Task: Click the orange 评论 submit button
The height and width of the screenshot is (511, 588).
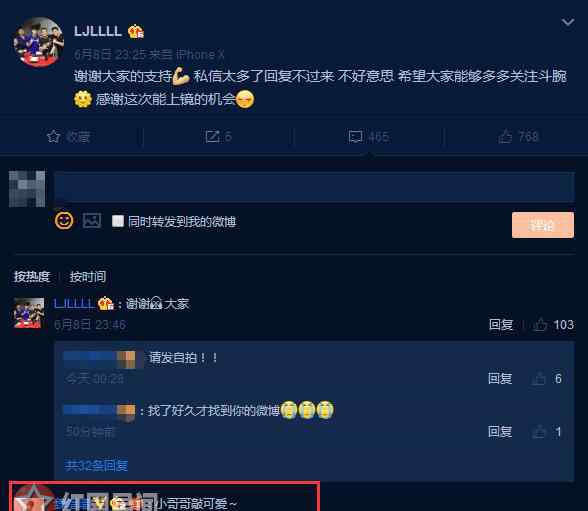Action: point(543,225)
